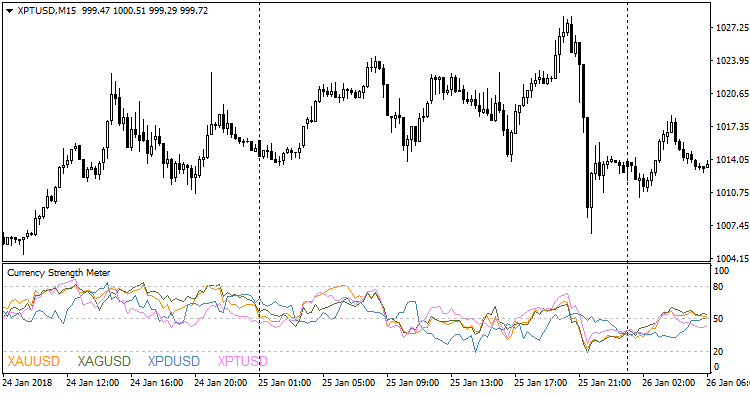Select the Currency Strength Meter indicator label
This screenshot has width=750, height=394.
click(x=58, y=273)
